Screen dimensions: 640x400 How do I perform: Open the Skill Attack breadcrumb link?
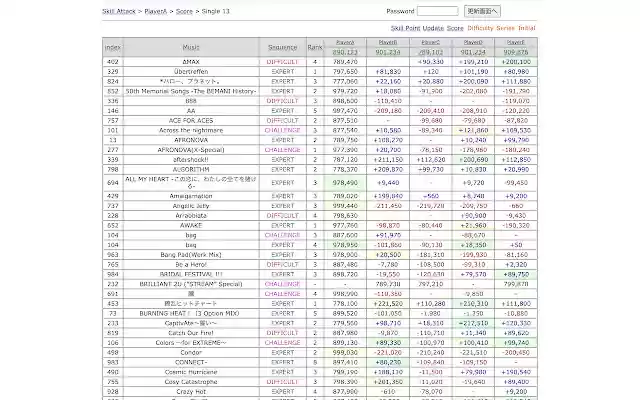pos(119,11)
